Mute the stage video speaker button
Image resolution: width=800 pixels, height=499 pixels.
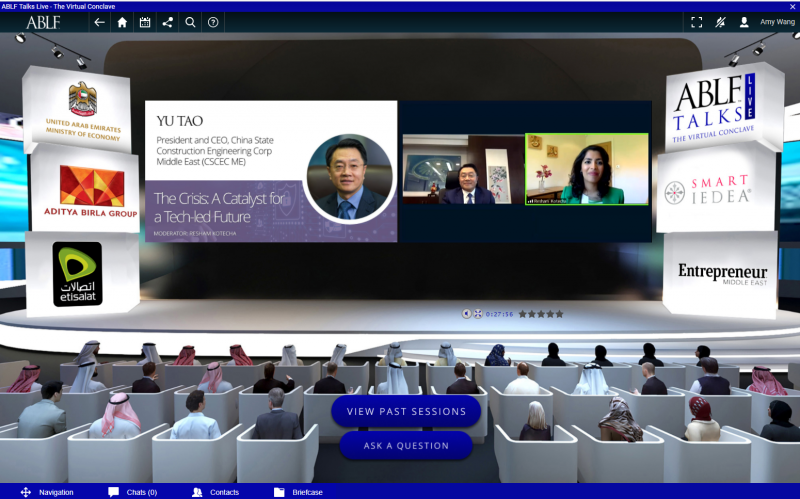tap(466, 314)
